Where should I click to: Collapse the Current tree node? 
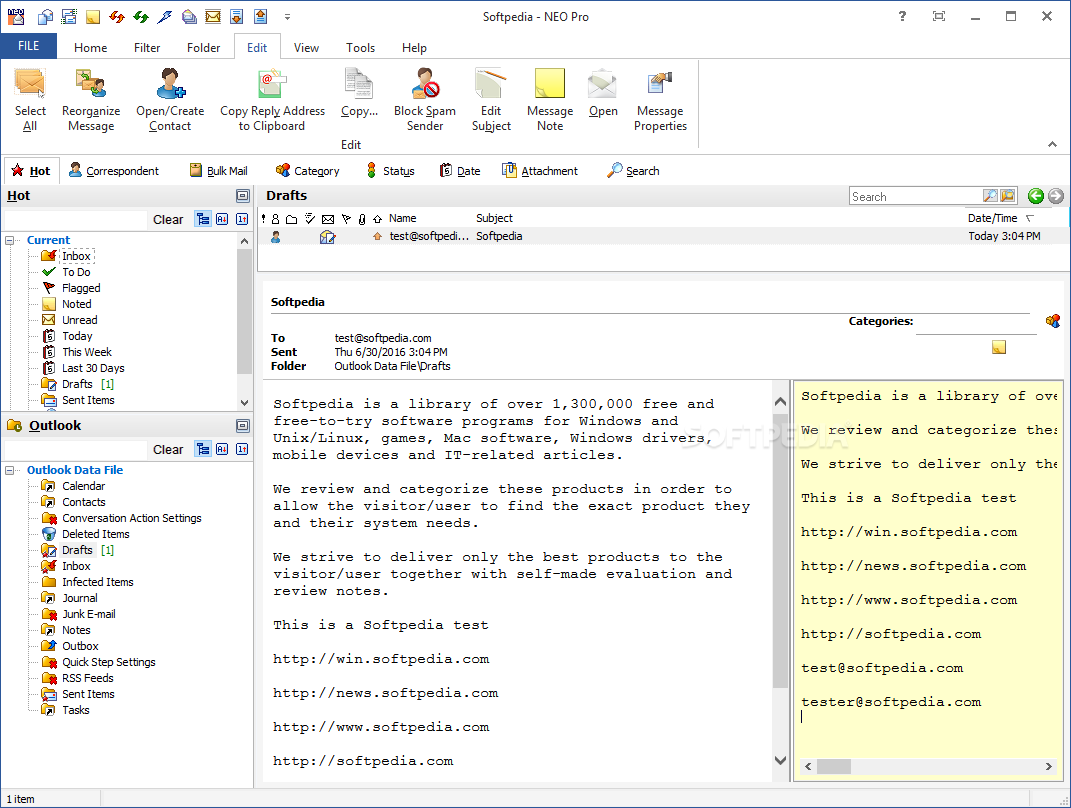click(10, 240)
